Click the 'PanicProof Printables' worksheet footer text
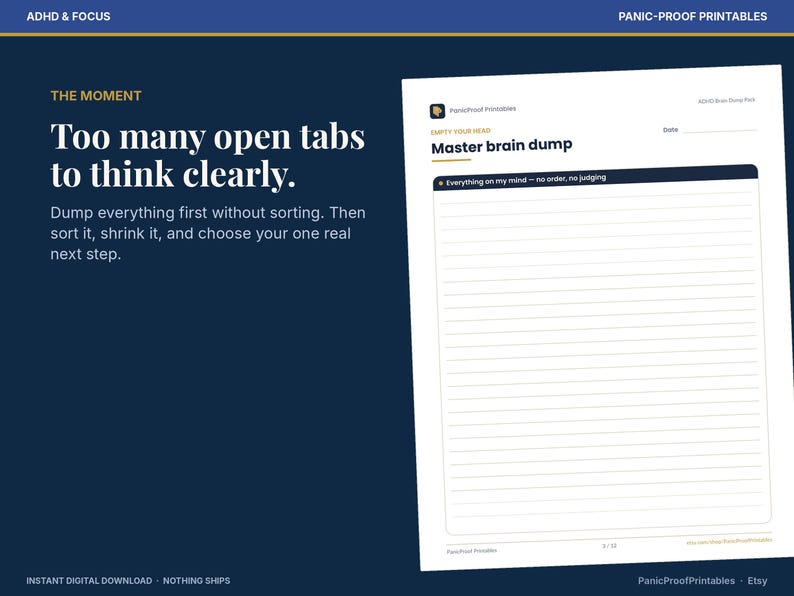 (x=471, y=551)
